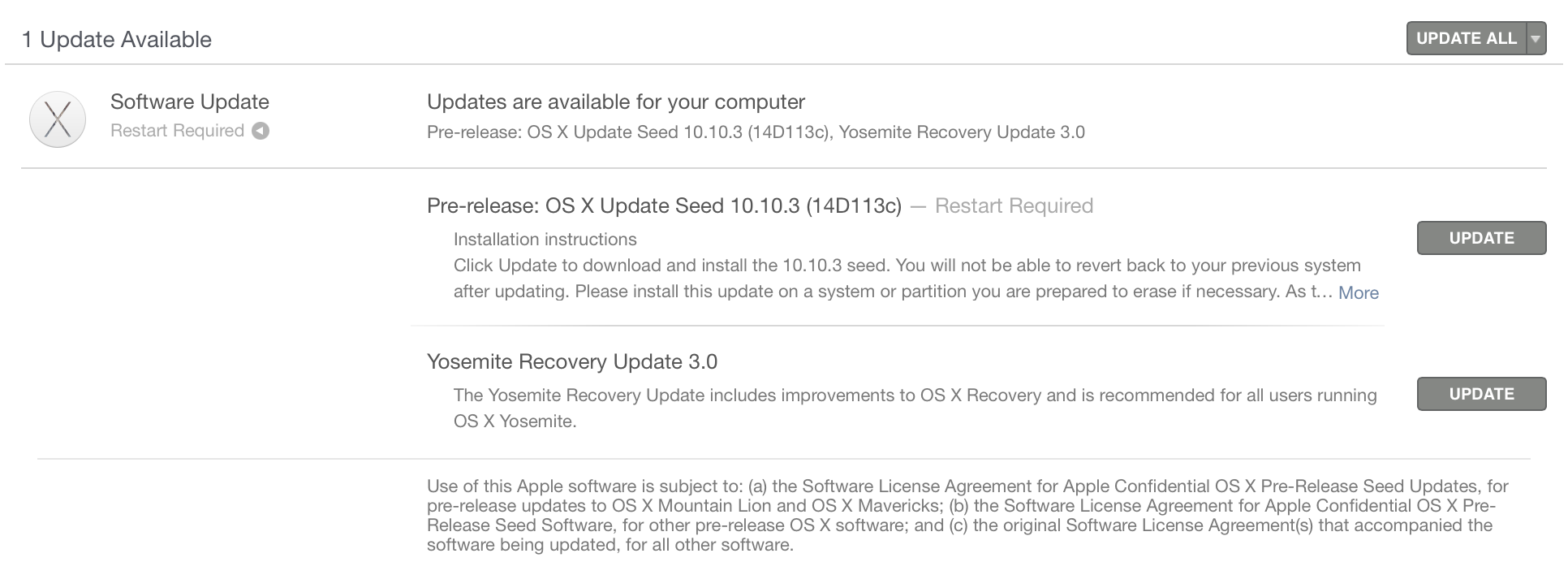
Task: Click the Restart Required note beside the seed title
Action: [1014, 205]
